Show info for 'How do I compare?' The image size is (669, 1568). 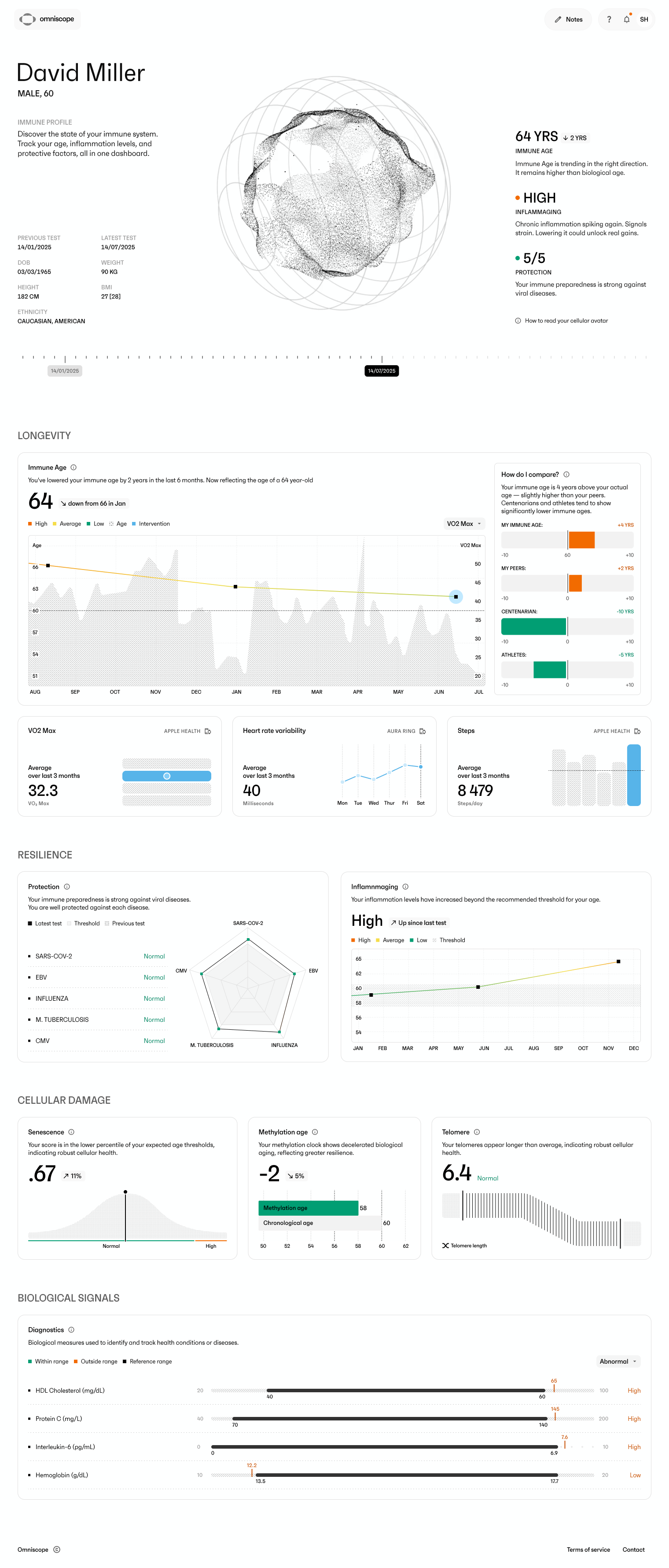point(566,474)
